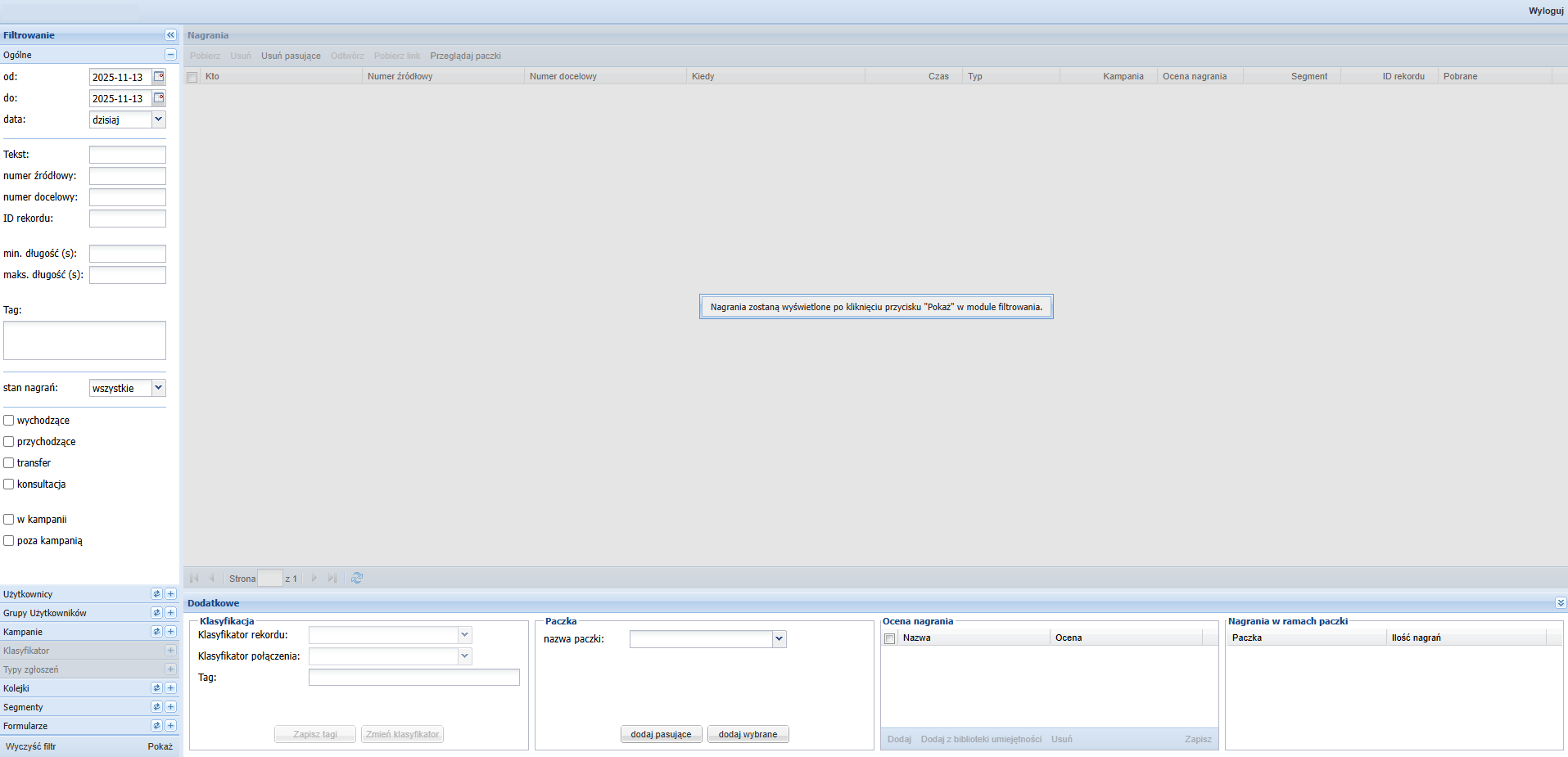Focus the 'numer źródłowy' input field
Viewport: 1568px width, 757px height.
128,176
